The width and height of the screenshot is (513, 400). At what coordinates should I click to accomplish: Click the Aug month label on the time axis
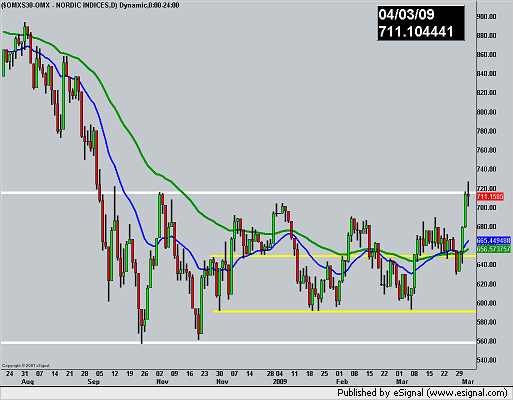click(x=27, y=381)
